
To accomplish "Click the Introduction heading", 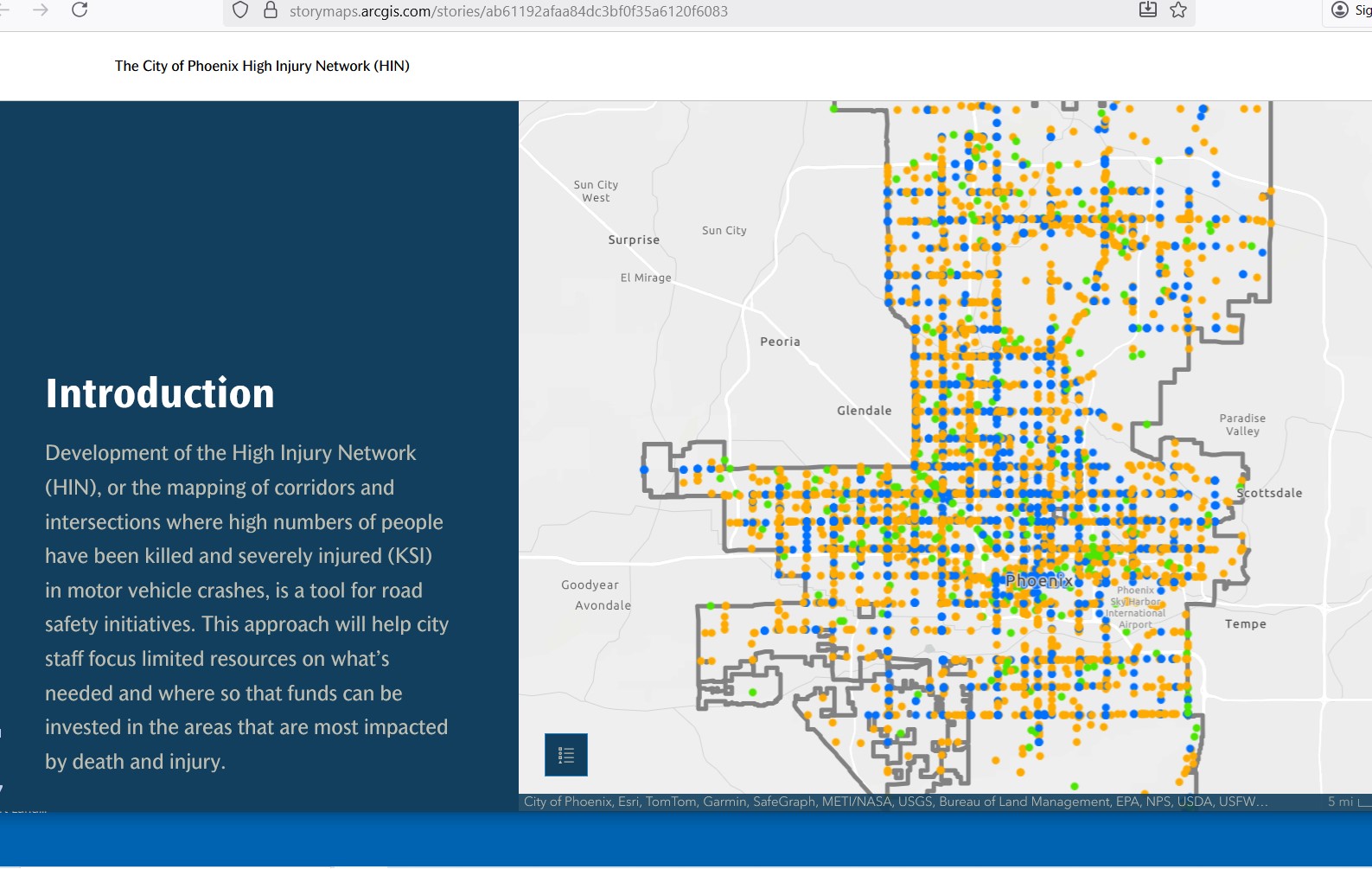I will click(160, 393).
